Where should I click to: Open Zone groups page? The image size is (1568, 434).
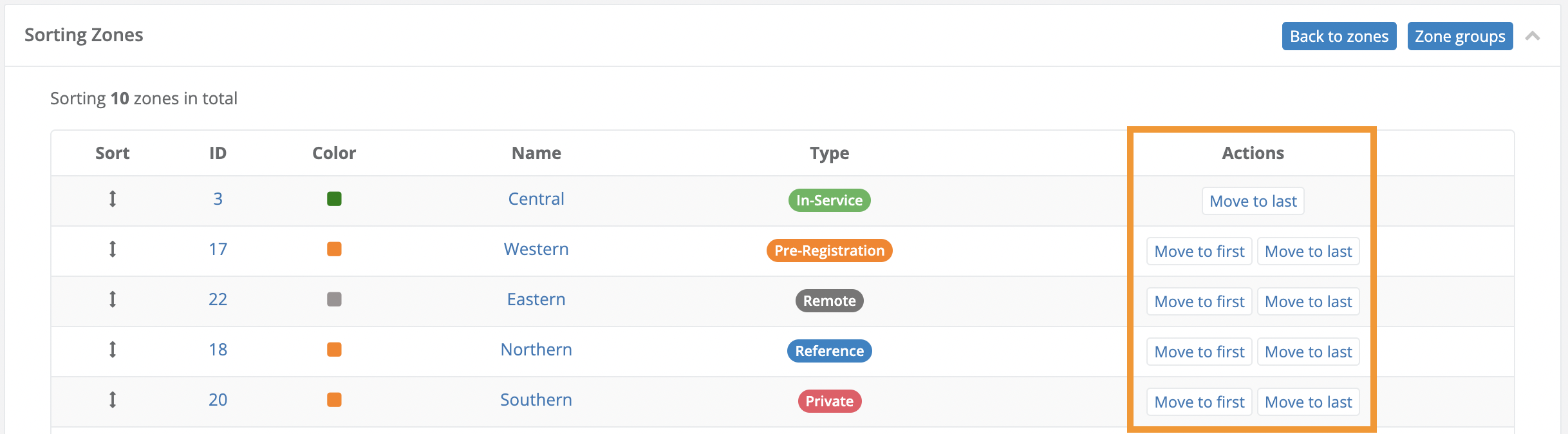(1459, 36)
